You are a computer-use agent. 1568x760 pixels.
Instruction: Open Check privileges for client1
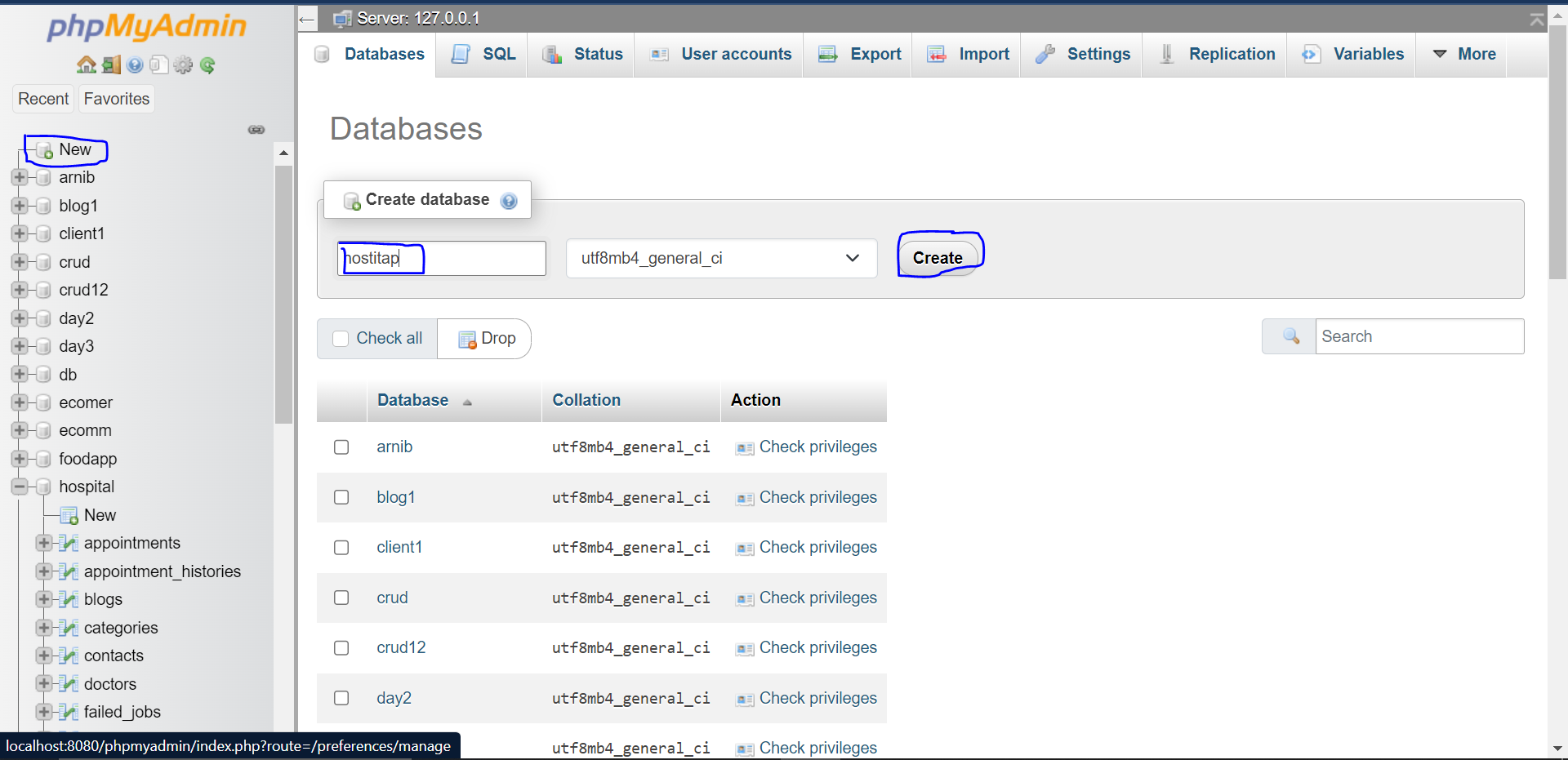[817, 547]
